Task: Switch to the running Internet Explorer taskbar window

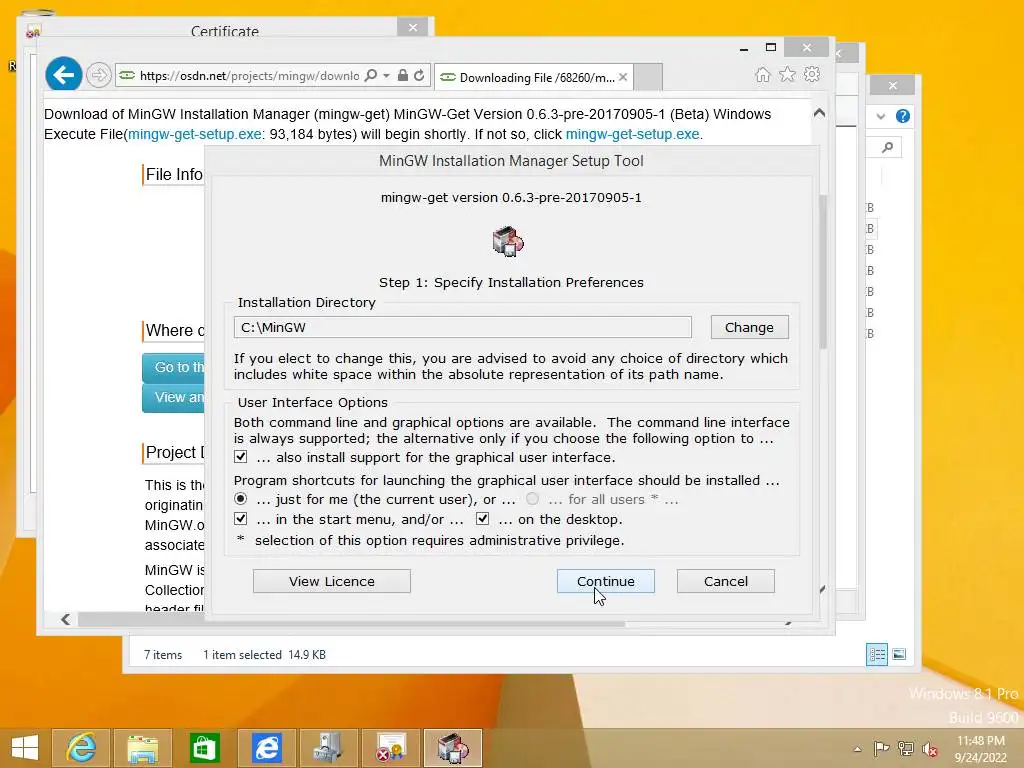Action: [x=266, y=748]
